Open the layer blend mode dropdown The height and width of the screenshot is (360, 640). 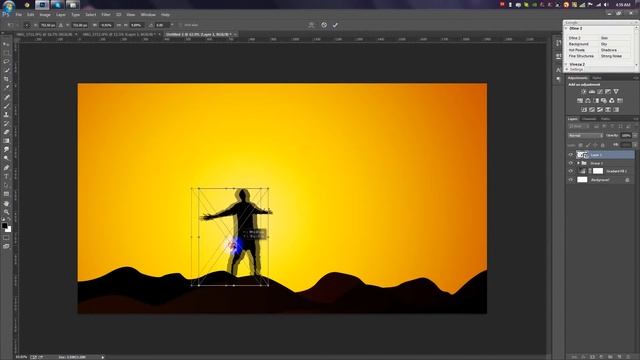click(x=585, y=136)
